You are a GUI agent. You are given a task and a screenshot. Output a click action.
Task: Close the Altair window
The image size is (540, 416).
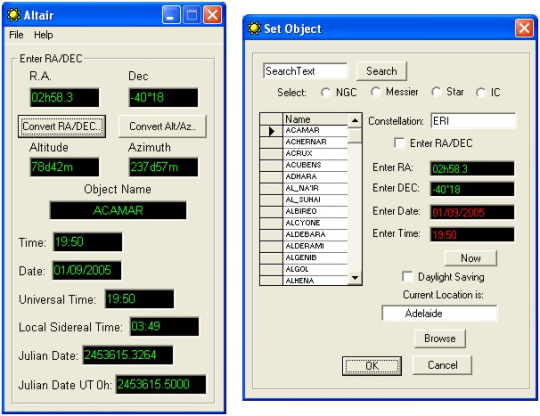tap(212, 15)
